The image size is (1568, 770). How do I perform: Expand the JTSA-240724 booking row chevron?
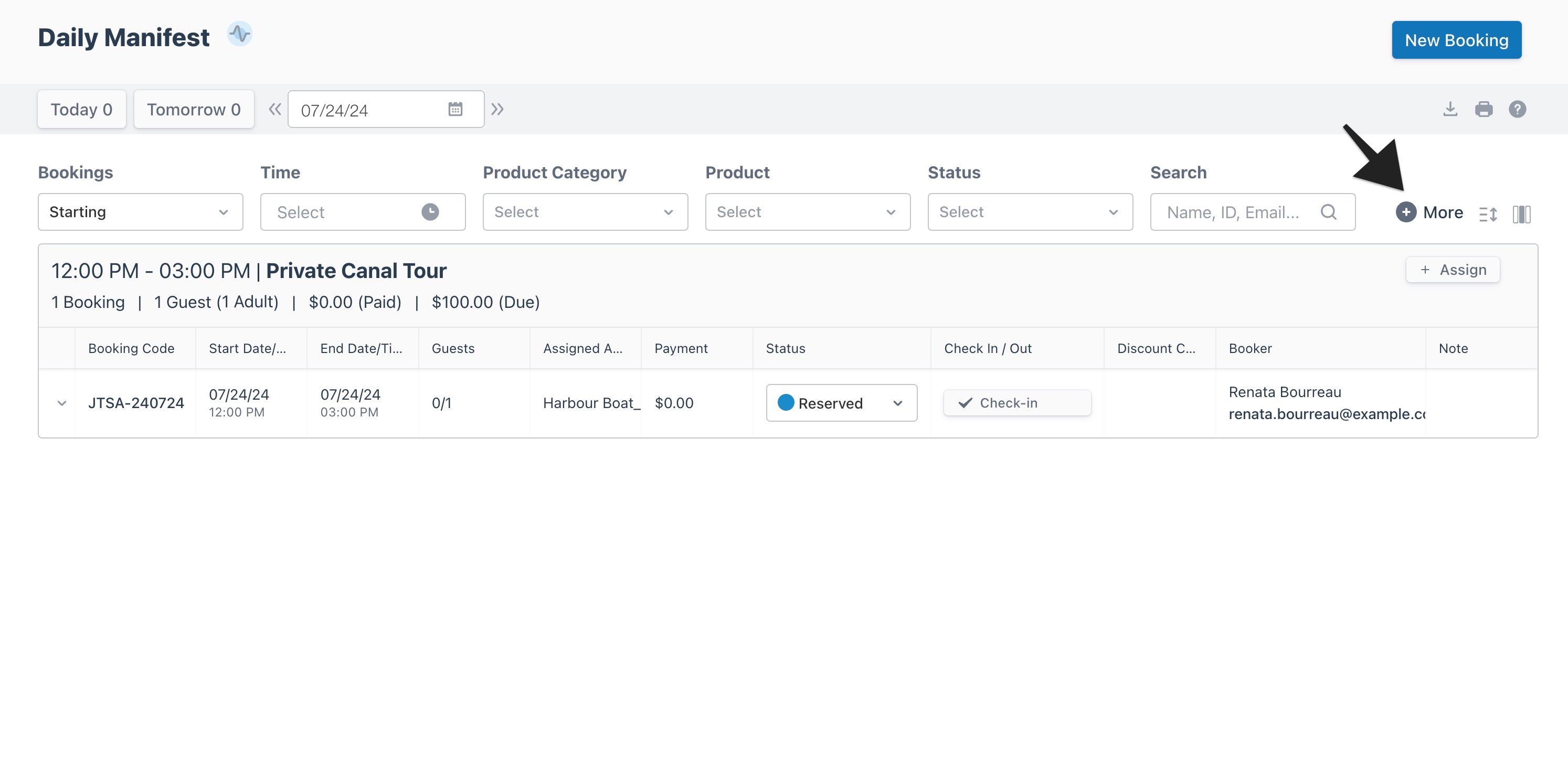click(x=61, y=403)
